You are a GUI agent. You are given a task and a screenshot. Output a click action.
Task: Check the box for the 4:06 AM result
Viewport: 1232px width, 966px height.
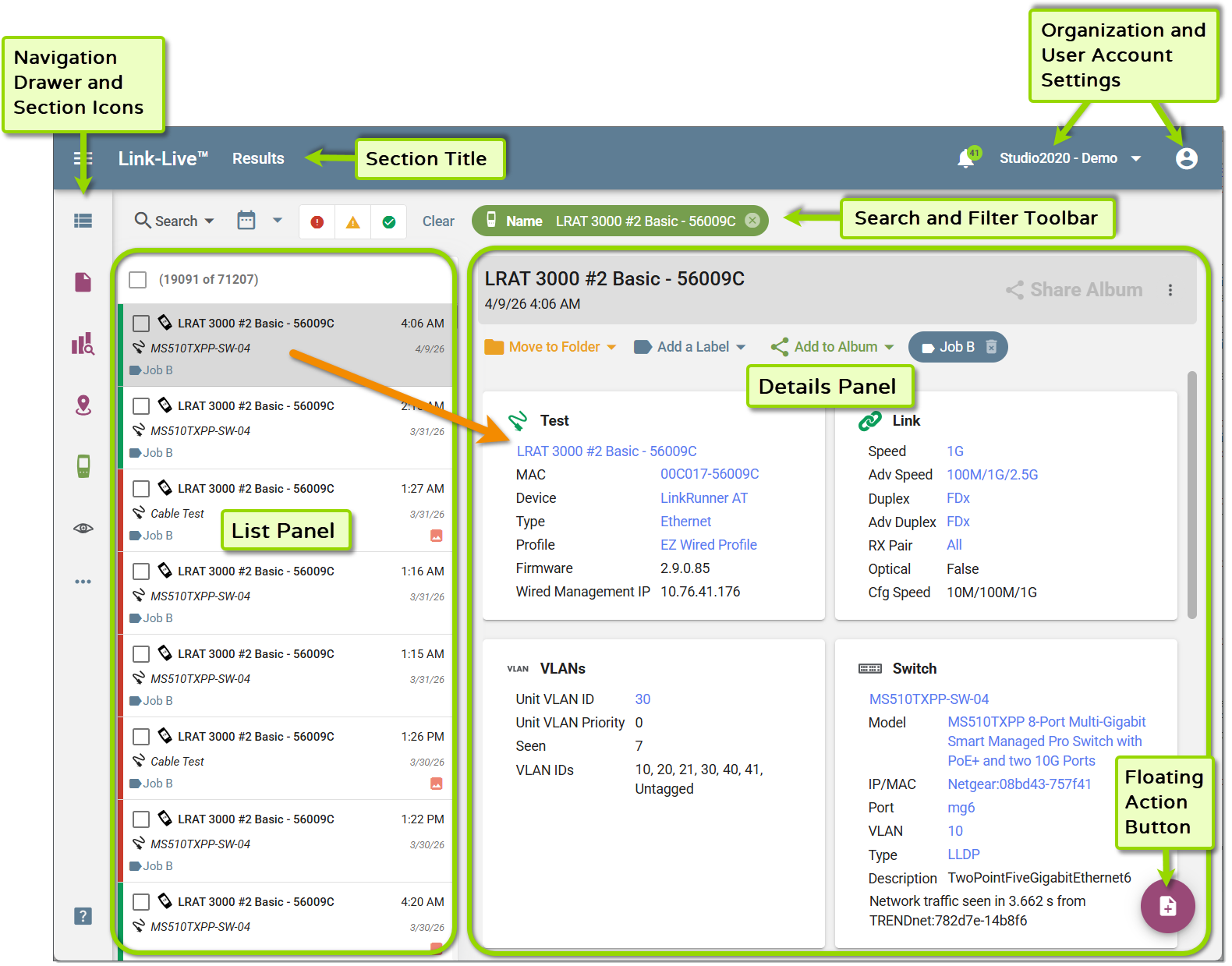(x=141, y=324)
